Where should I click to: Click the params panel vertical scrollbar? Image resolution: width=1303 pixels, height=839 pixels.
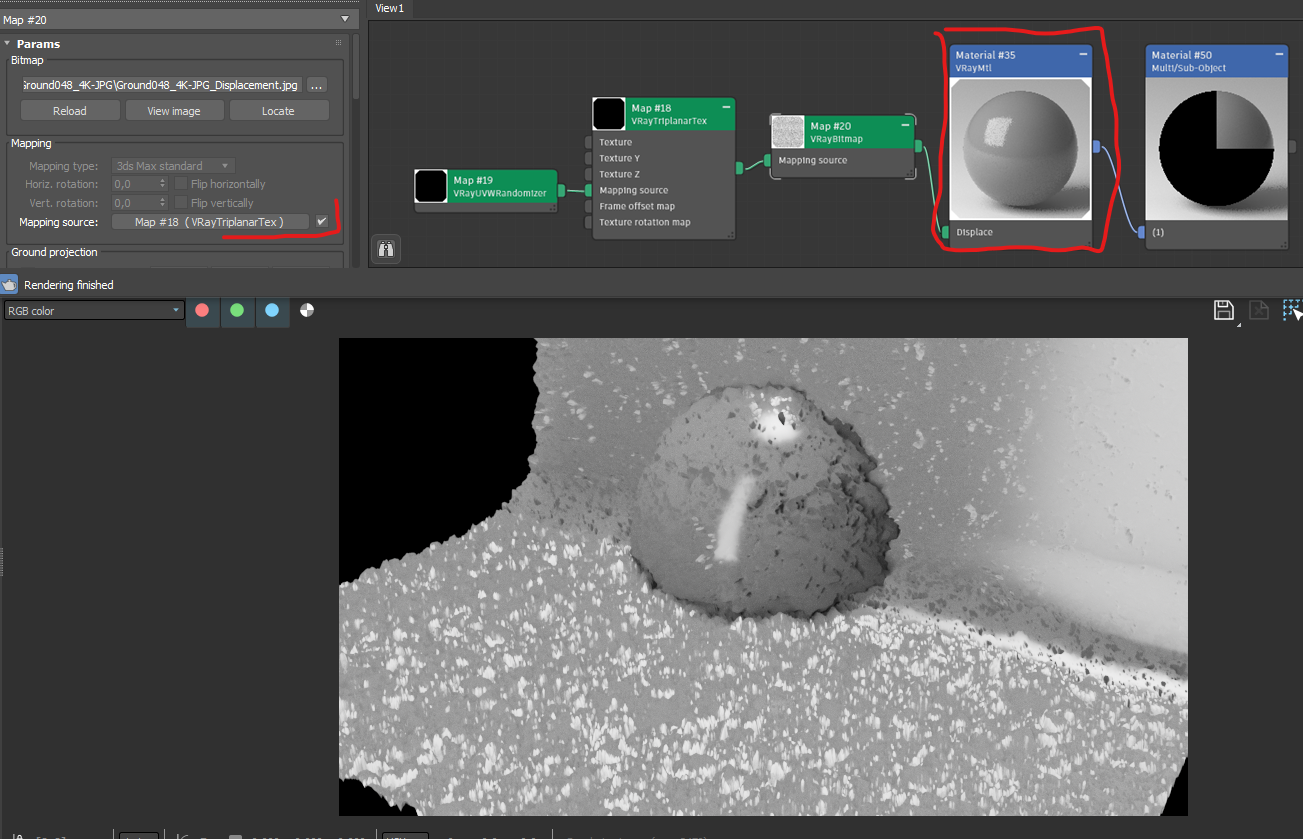(356, 65)
